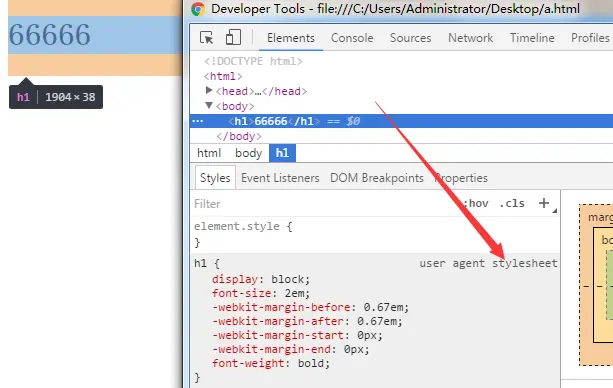613x388 pixels.
Task: Click the user agent stylesheet label
Action: 488,263
